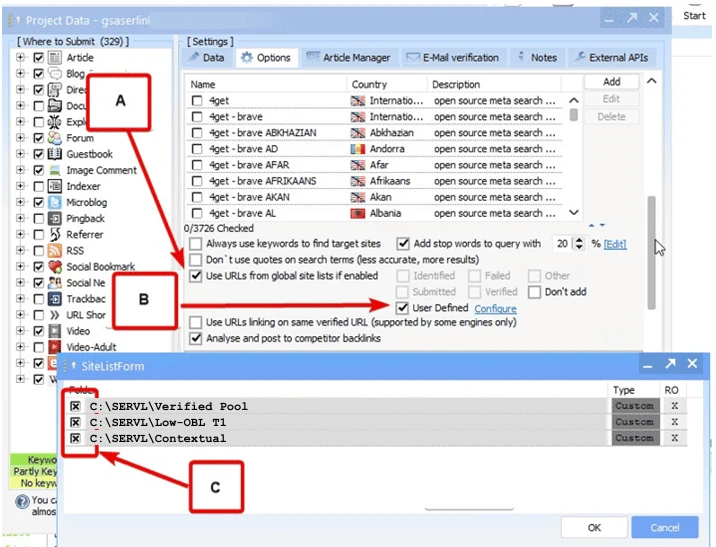Click the stop words Edit link
This screenshot has width=716, height=547.
(615, 244)
